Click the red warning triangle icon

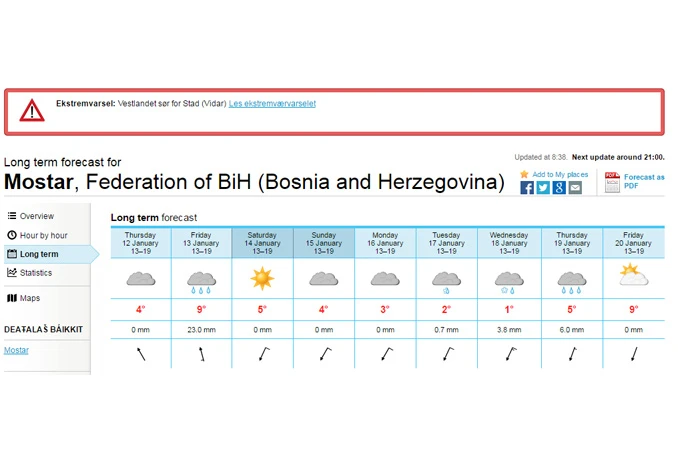pos(32,110)
